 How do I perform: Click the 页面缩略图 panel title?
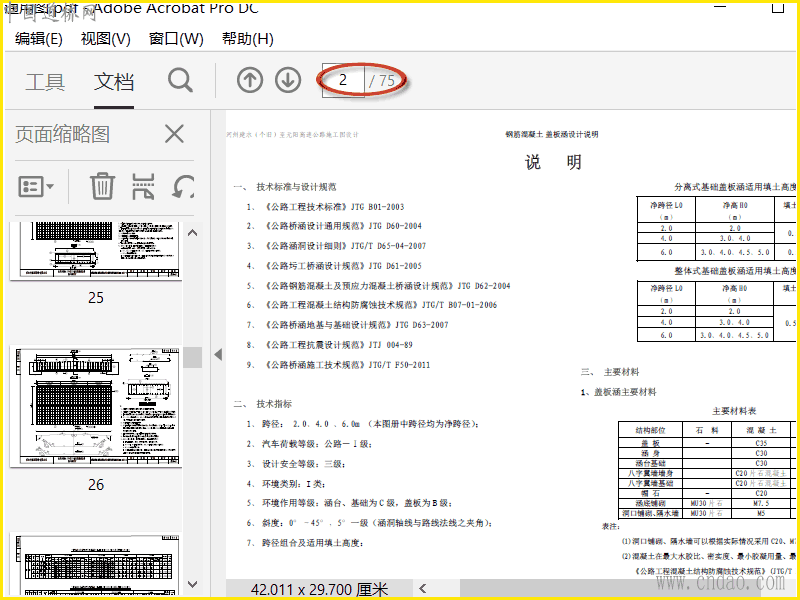(x=62, y=134)
